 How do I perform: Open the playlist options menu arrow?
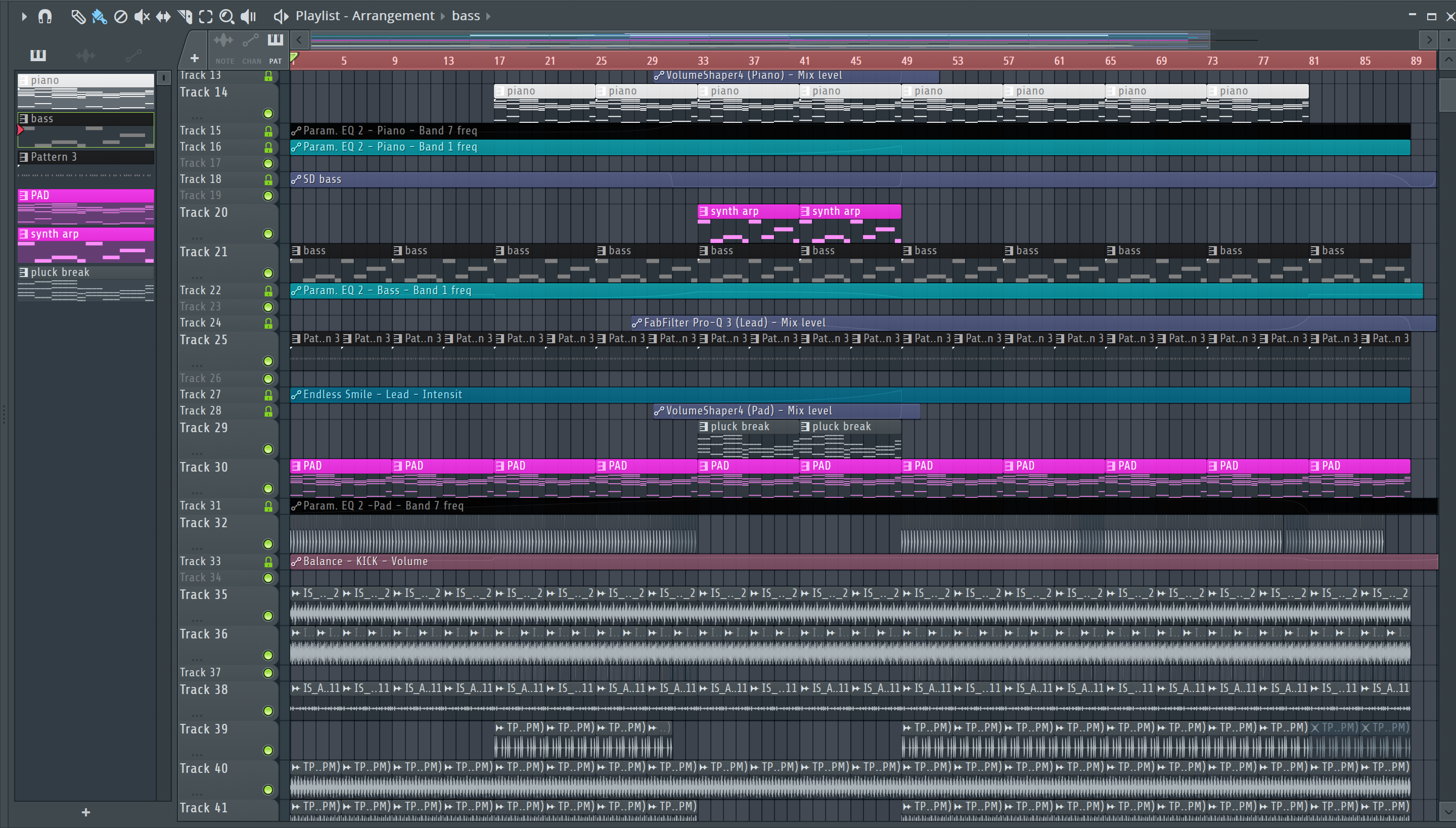(x=24, y=17)
